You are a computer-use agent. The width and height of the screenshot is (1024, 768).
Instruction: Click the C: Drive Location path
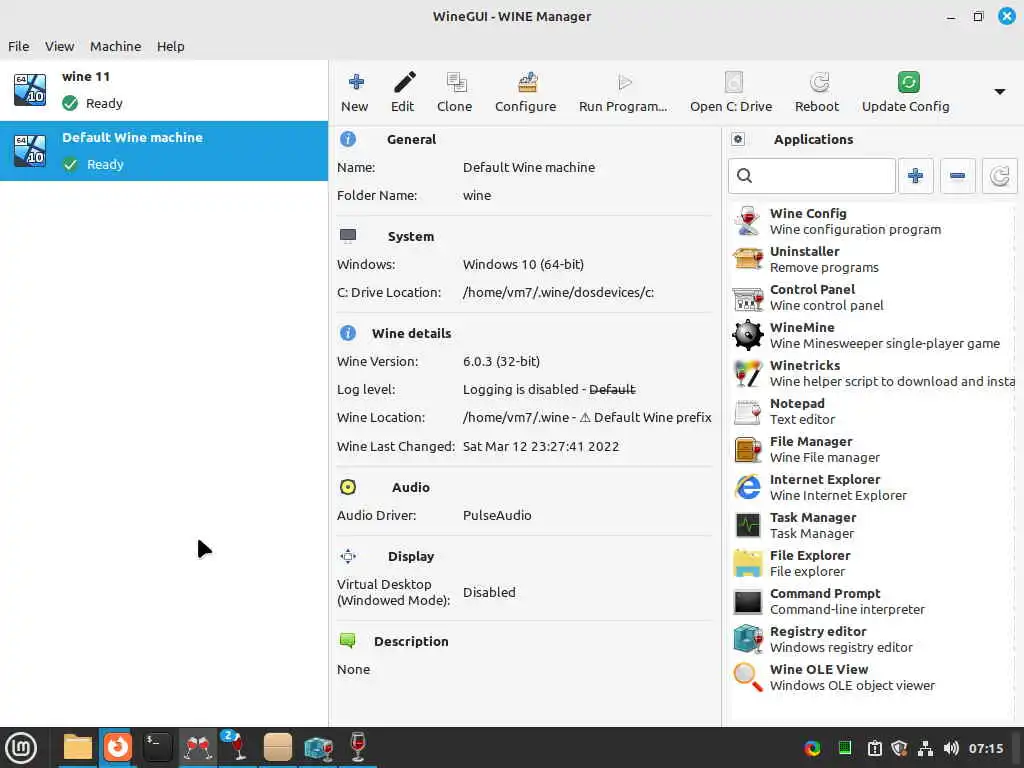click(x=558, y=293)
